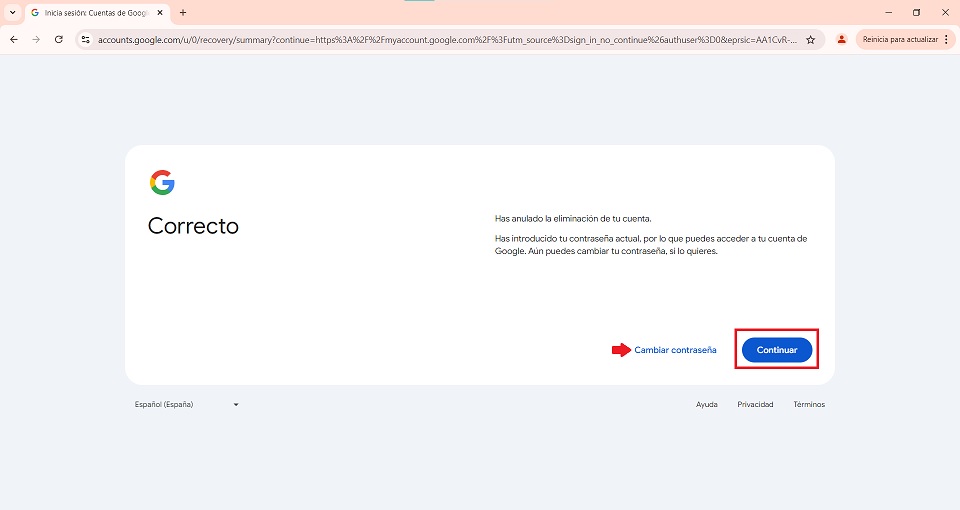
Task: Open the Cambiar contraseña link
Action: click(675, 350)
